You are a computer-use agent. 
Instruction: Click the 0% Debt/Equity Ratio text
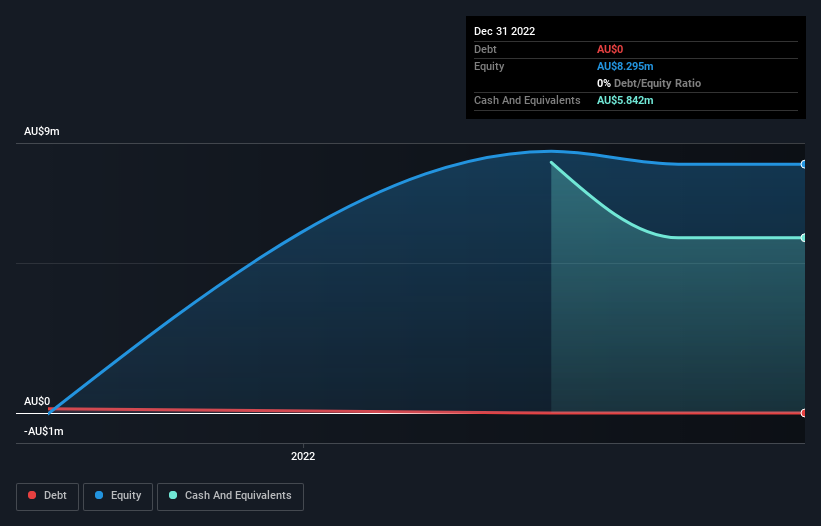pos(649,83)
